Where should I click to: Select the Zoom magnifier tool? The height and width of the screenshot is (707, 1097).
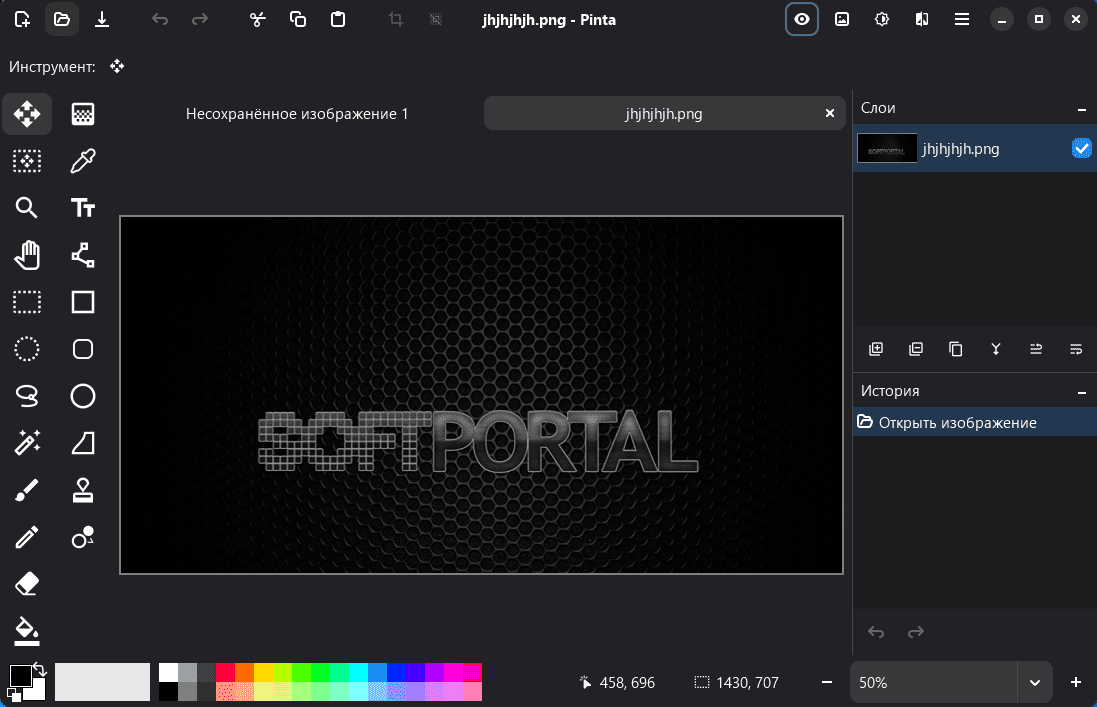tap(27, 208)
